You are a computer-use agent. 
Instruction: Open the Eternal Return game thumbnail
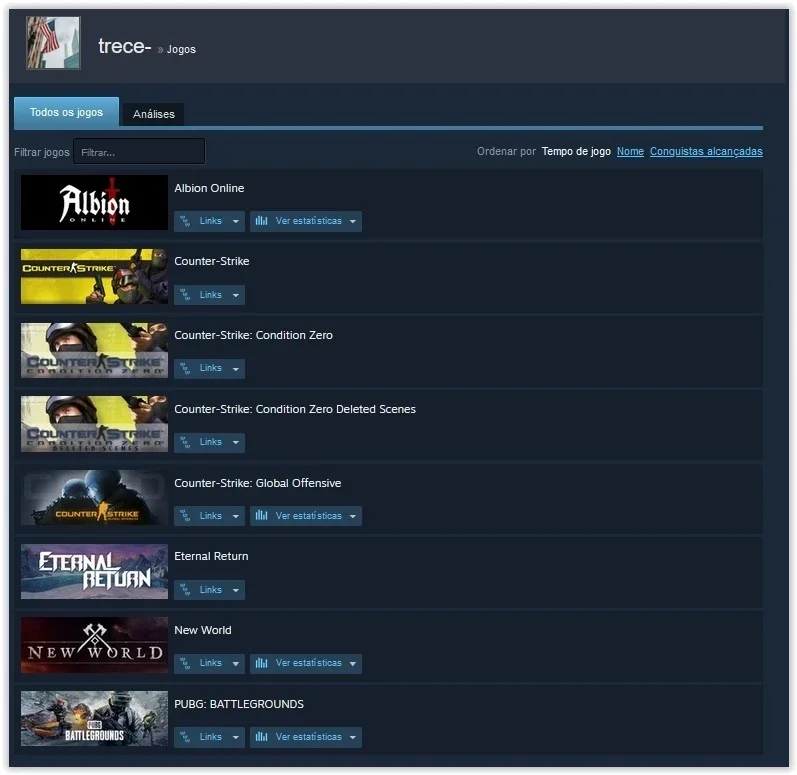coord(95,571)
